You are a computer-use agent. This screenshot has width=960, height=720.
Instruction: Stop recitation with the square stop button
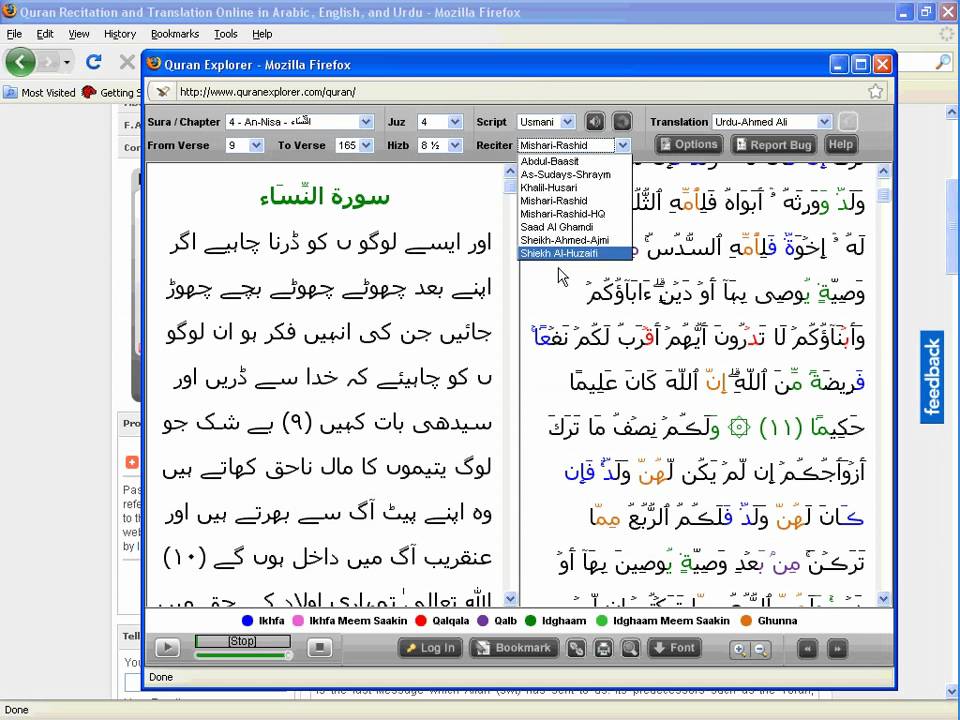click(319, 648)
